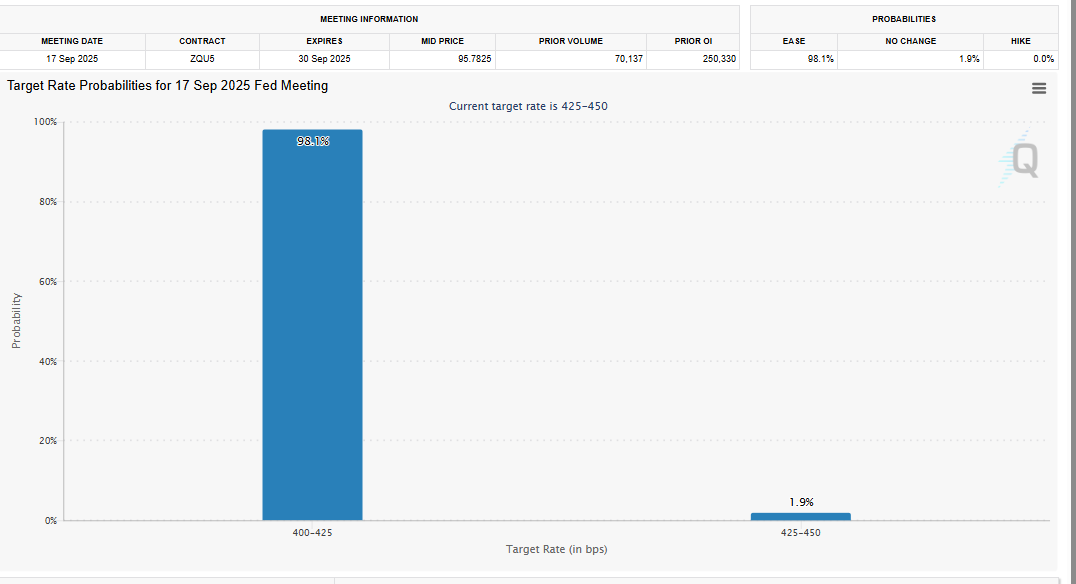Screen dimensions: 1076x584
Task: Click the MID PRICE column header
Action: 442,41
